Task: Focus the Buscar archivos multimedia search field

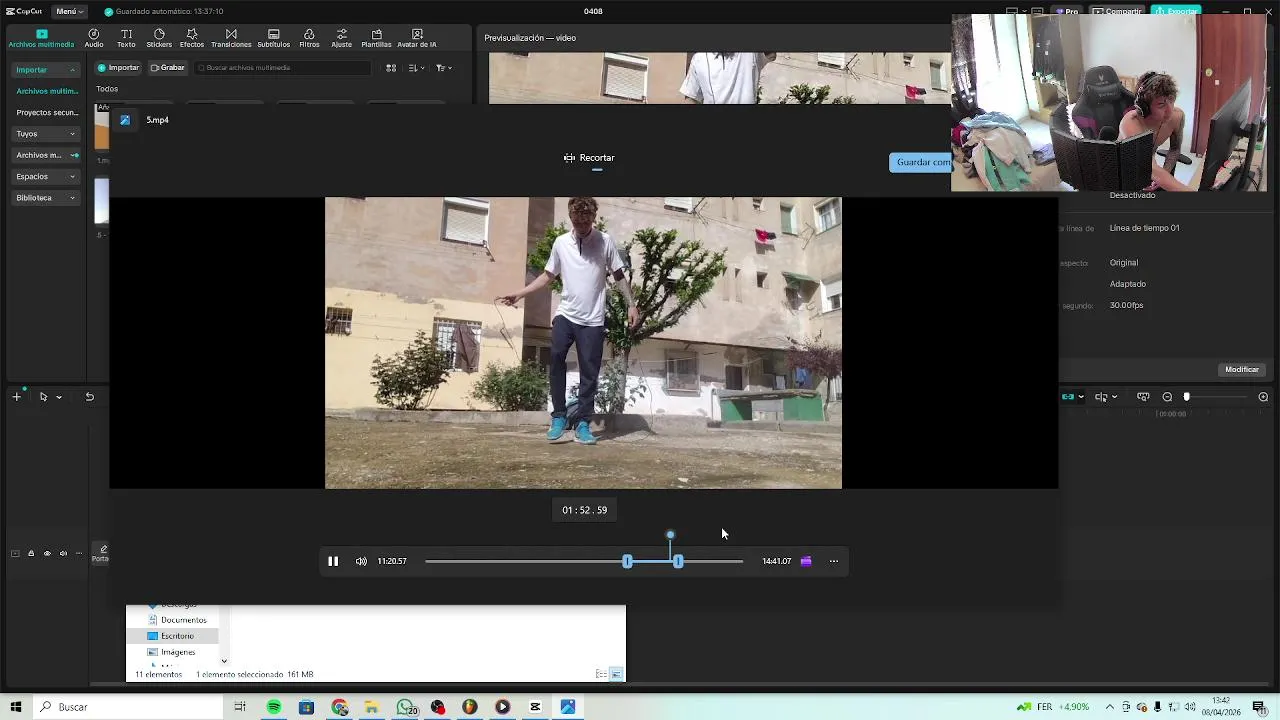Action: 283,68
